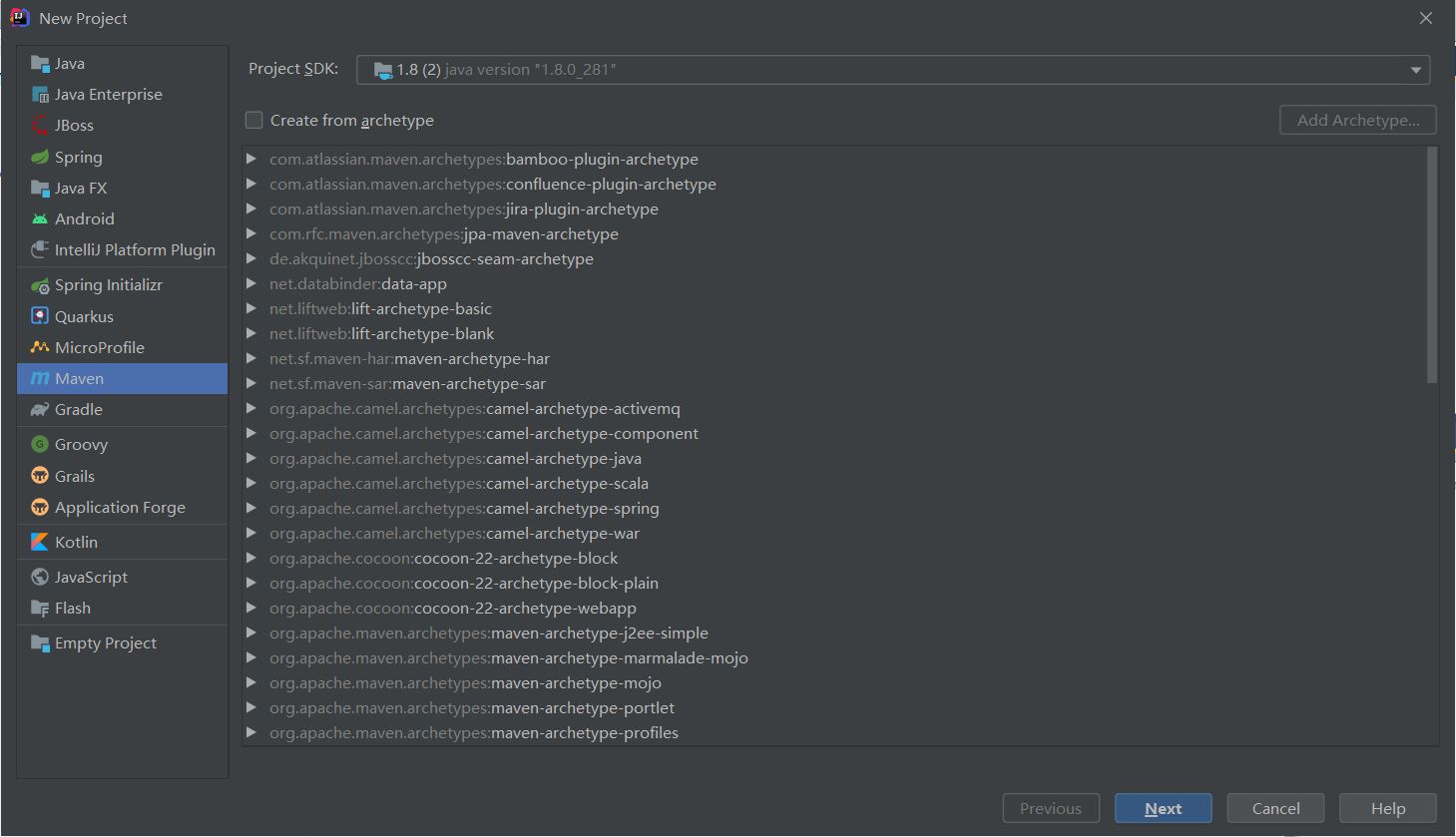
Task: Click the Spring leaf icon
Action: click(x=40, y=158)
